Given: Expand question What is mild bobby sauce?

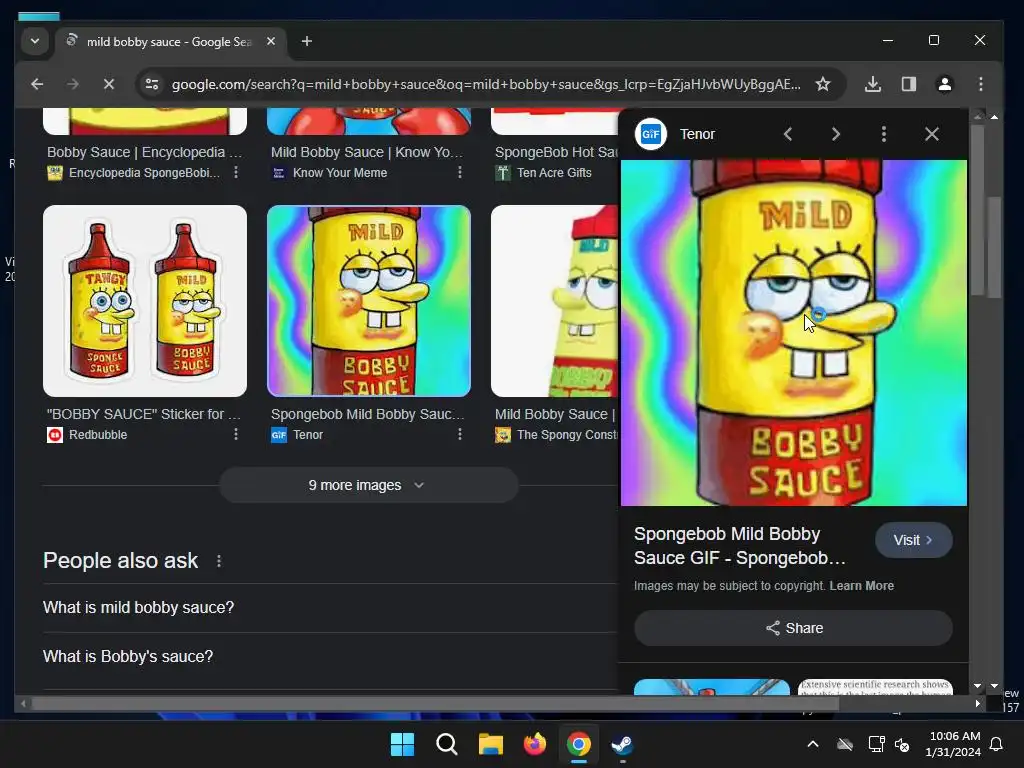Looking at the screenshot, I should pos(330,607).
